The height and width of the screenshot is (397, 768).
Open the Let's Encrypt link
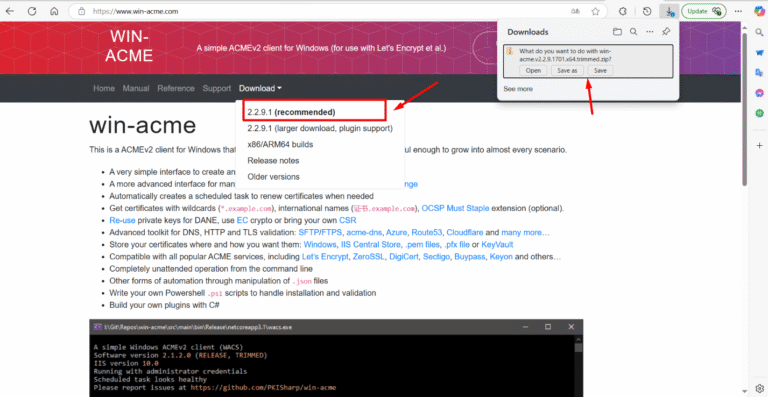325,257
